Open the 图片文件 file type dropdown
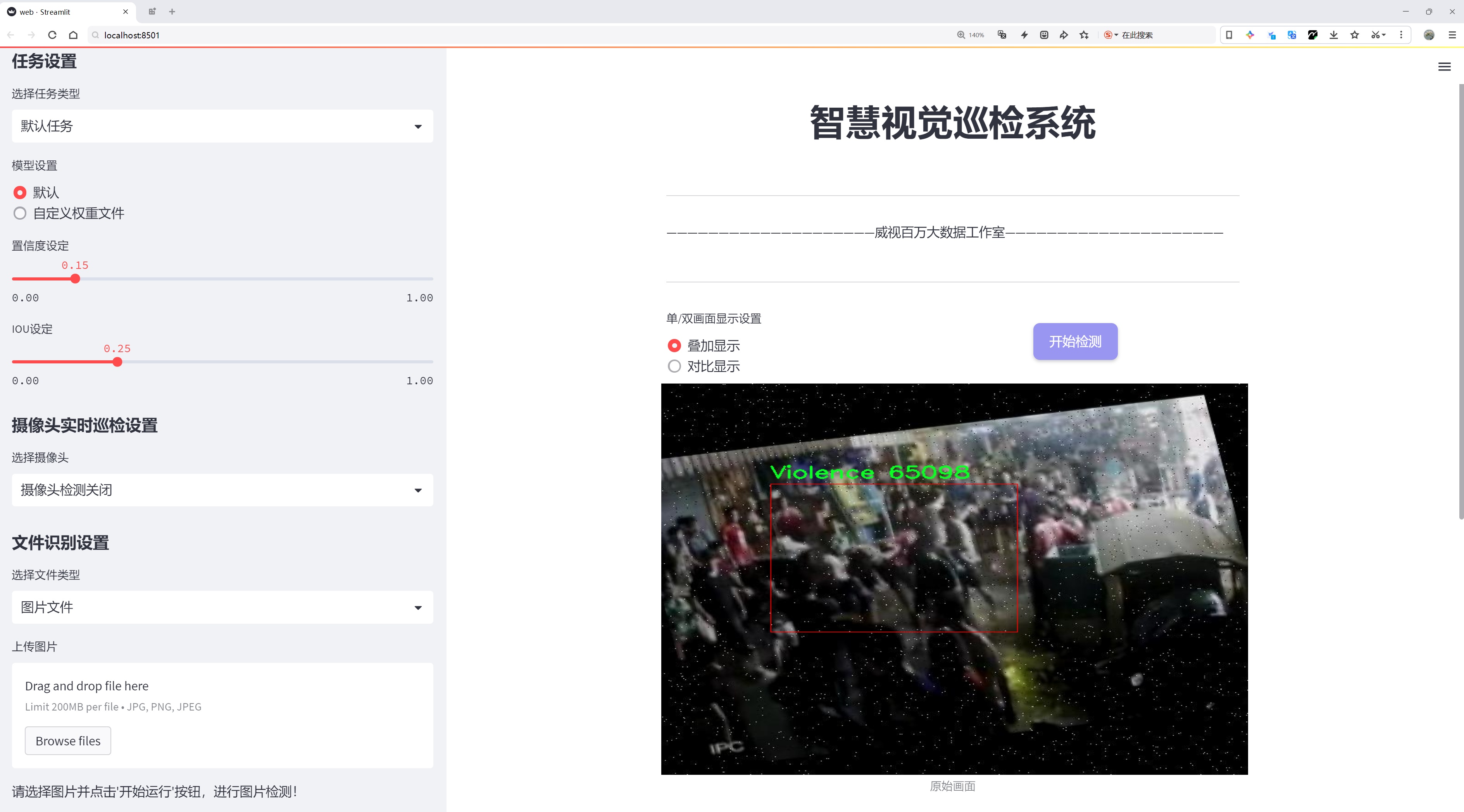The height and width of the screenshot is (812, 1464). (x=222, y=607)
